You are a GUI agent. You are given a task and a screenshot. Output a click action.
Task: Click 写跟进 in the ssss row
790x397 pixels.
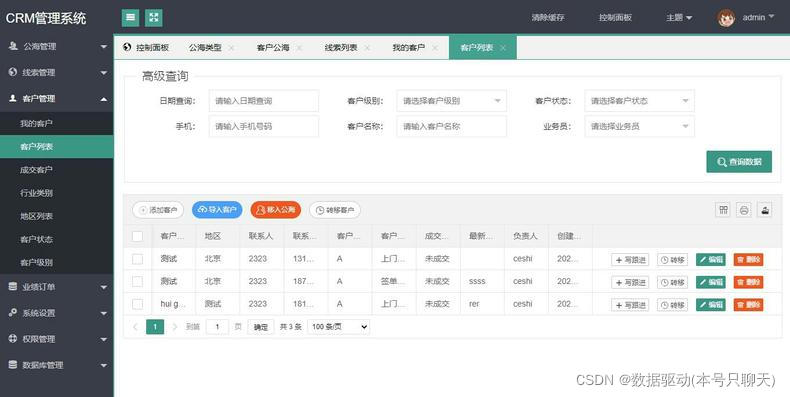(x=630, y=282)
